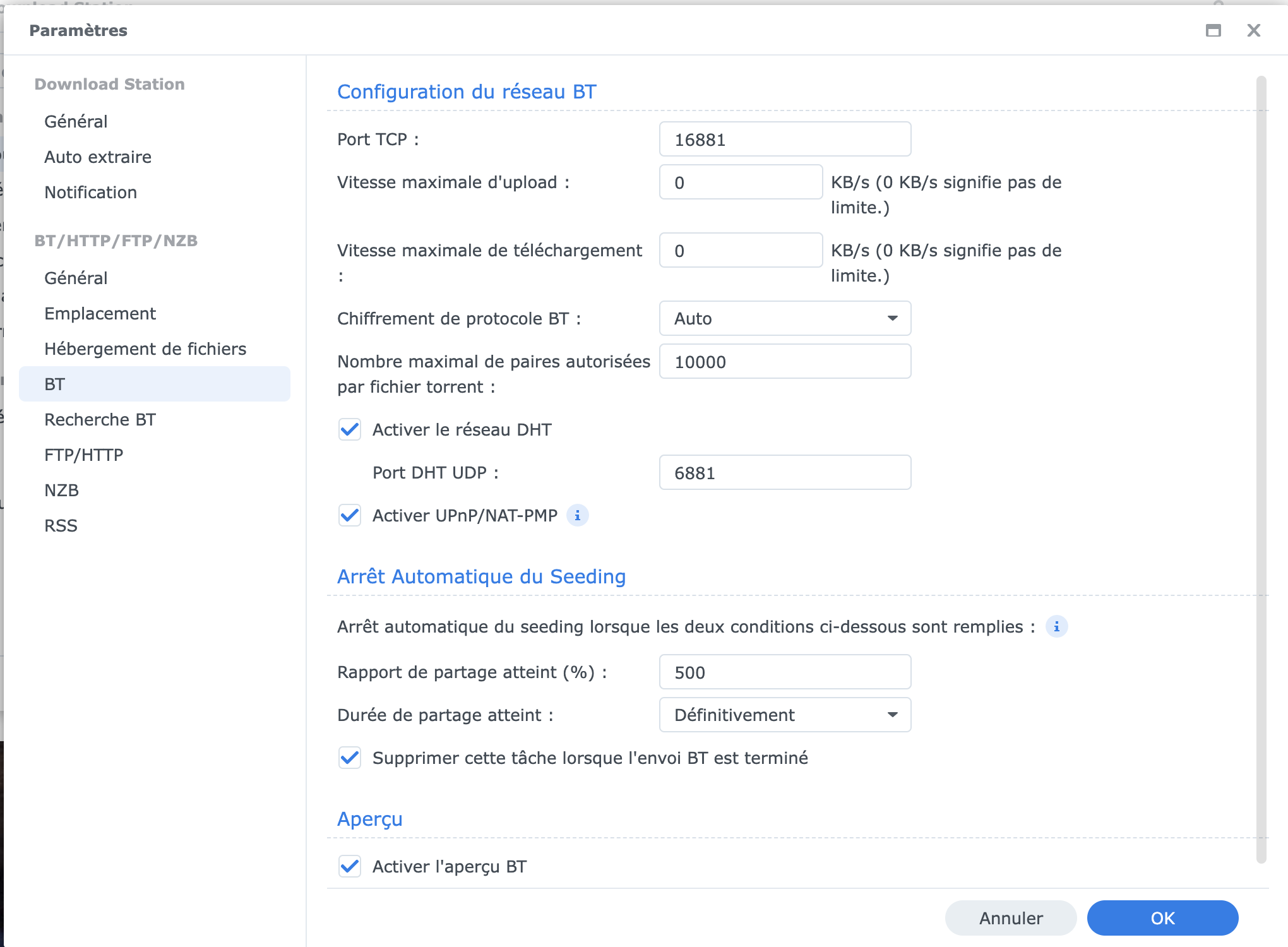Screen dimensions: 1288x947
Task: Go to Auto extraire settings
Action: (x=98, y=157)
